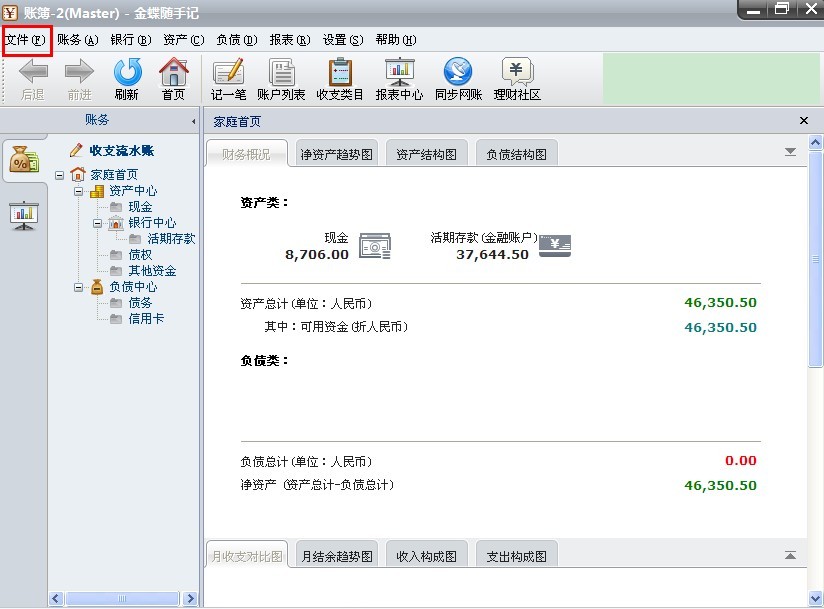This screenshot has width=824, height=609.
Task: Open the 帮助(H) menu
Action: pos(396,40)
